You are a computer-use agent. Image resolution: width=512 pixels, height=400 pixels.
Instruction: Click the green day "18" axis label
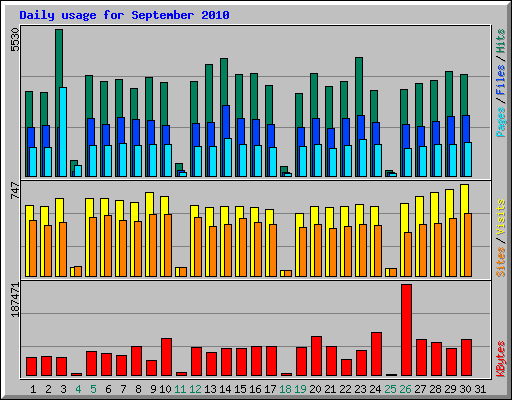(285, 389)
